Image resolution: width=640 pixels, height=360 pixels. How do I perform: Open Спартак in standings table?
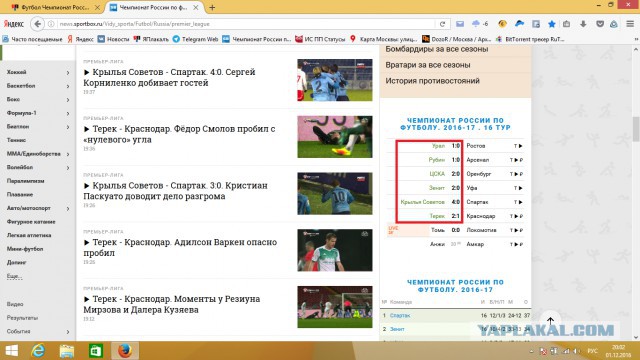click(400, 316)
